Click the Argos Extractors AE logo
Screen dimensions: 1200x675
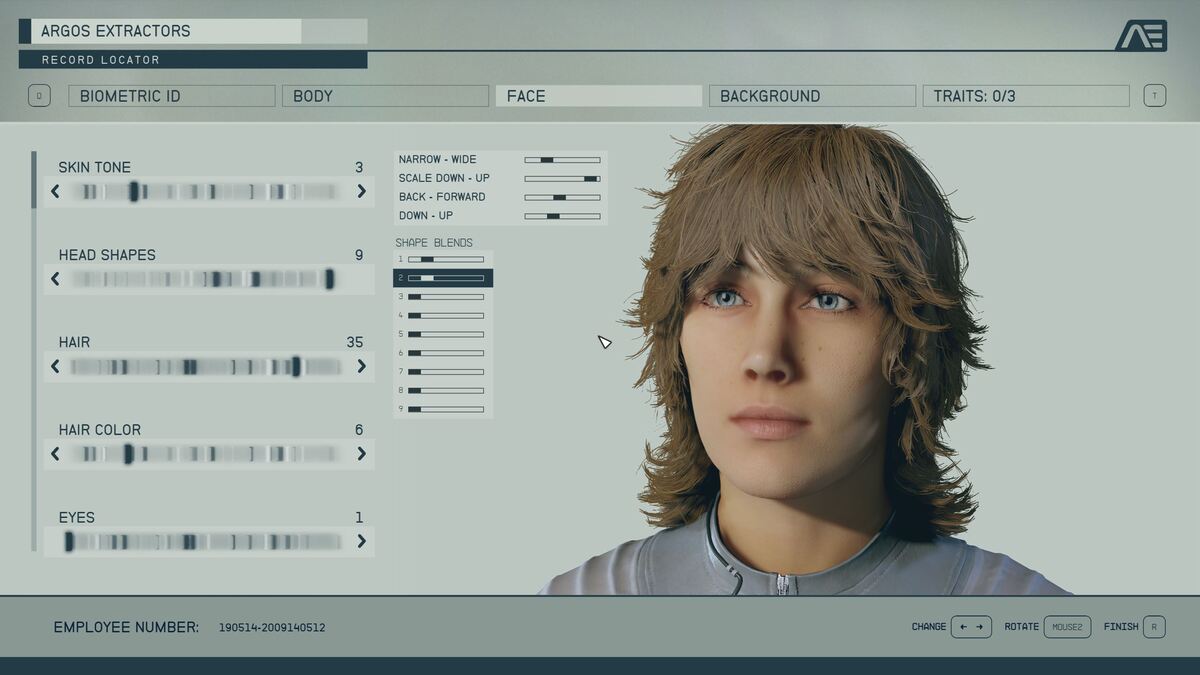click(x=1140, y=35)
